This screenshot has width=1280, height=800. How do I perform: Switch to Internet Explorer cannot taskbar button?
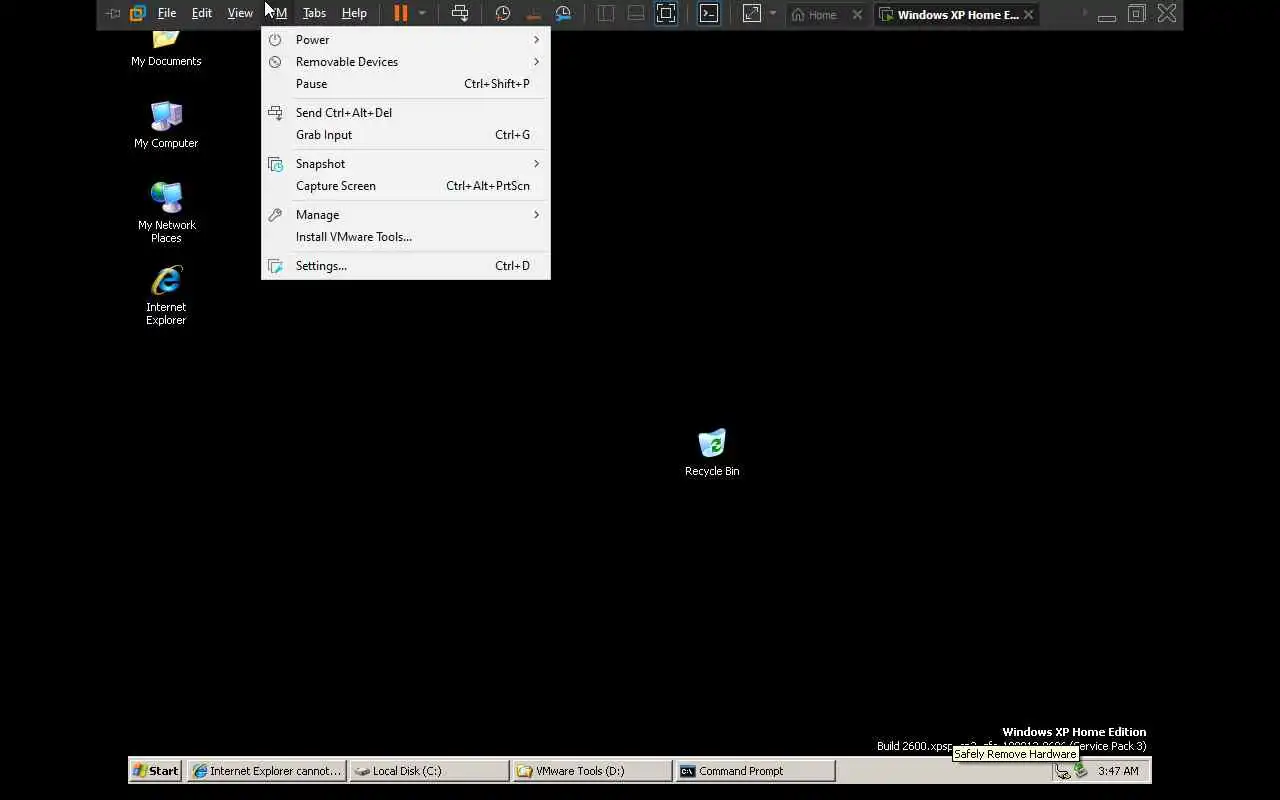[267, 771]
